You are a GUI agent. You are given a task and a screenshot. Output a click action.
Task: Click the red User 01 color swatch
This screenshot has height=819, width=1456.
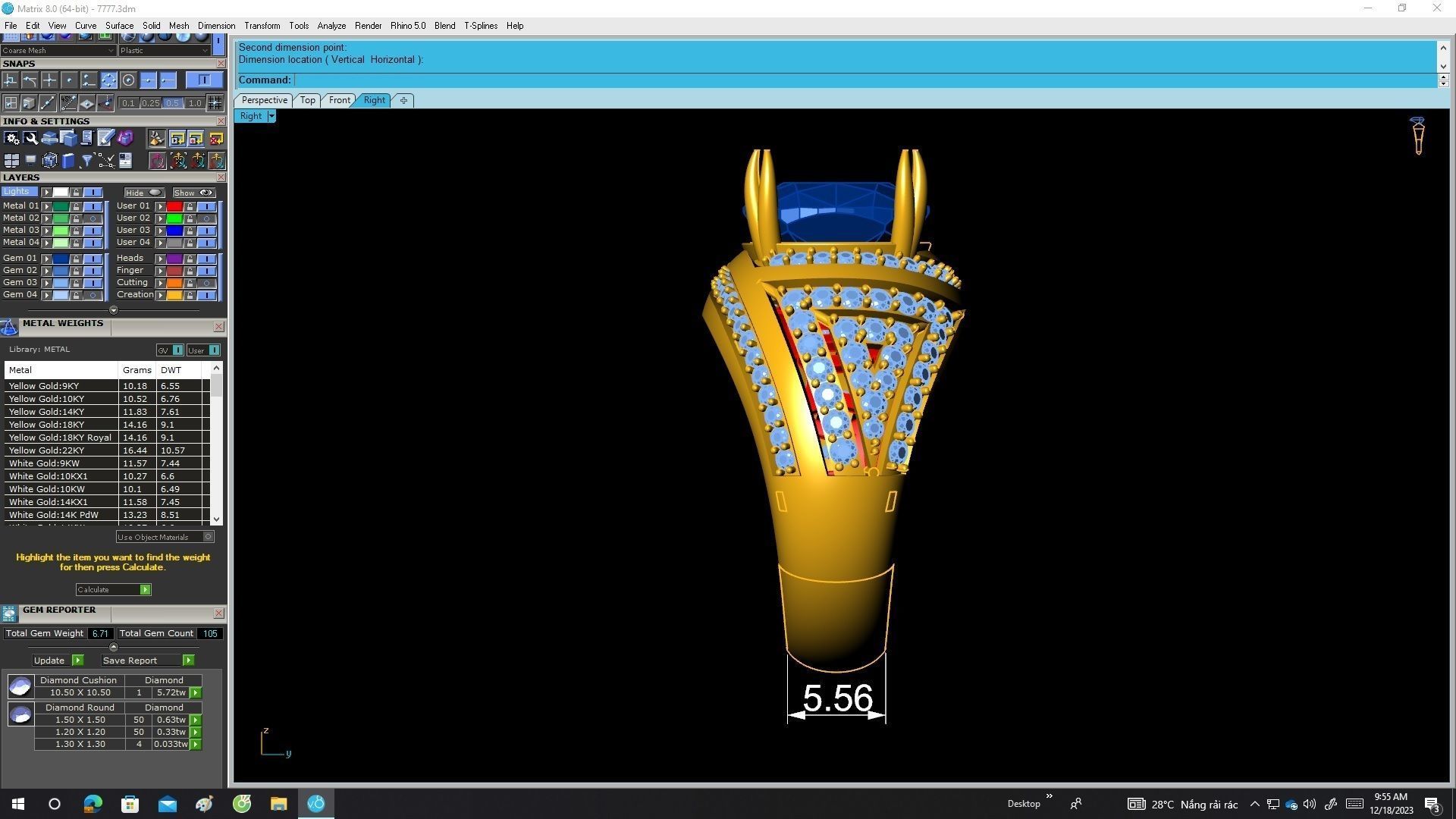pyautogui.click(x=174, y=206)
